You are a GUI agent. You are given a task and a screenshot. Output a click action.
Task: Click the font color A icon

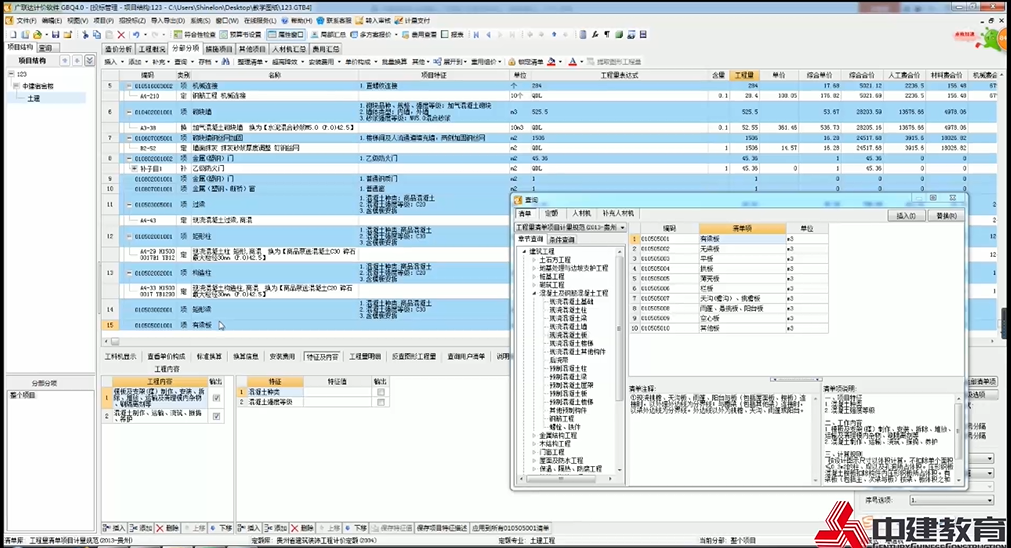pos(572,62)
